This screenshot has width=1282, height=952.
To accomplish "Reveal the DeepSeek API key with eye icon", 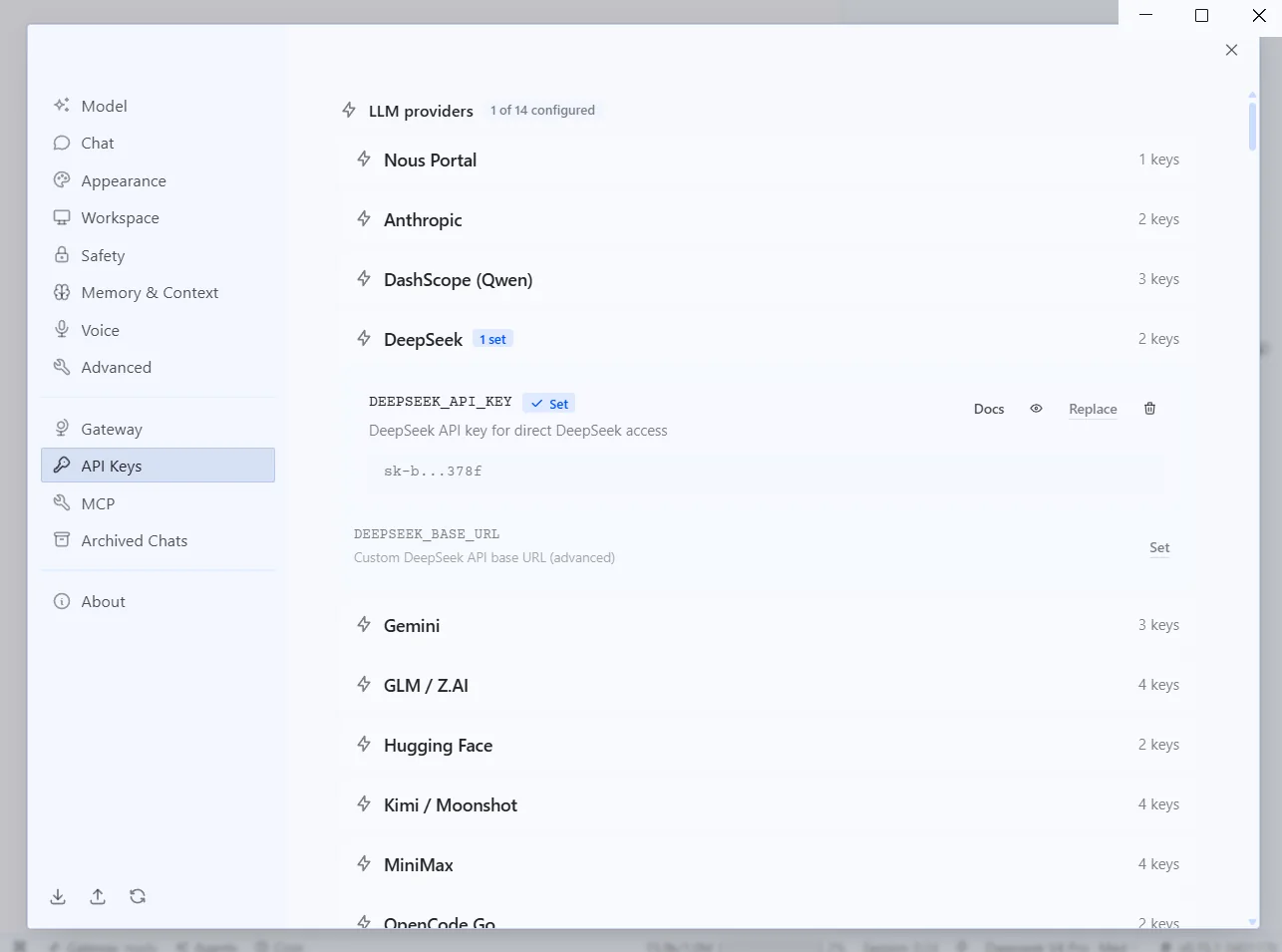I will (1036, 409).
